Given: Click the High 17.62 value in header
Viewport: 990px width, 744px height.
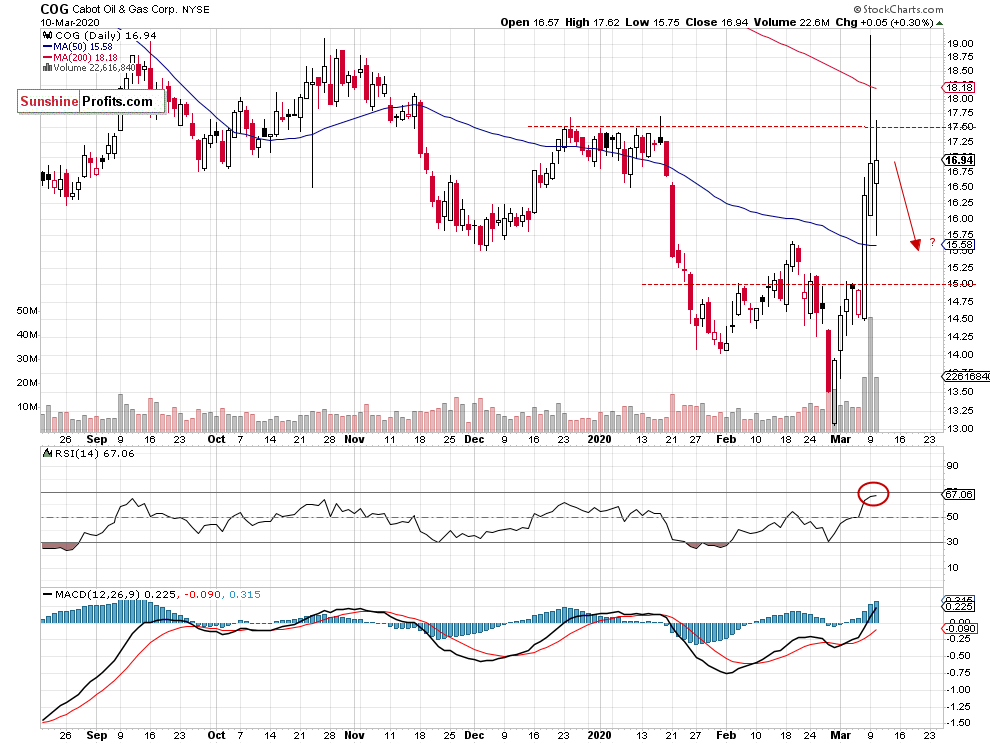Looking at the screenshot, I should click(592, 22).
